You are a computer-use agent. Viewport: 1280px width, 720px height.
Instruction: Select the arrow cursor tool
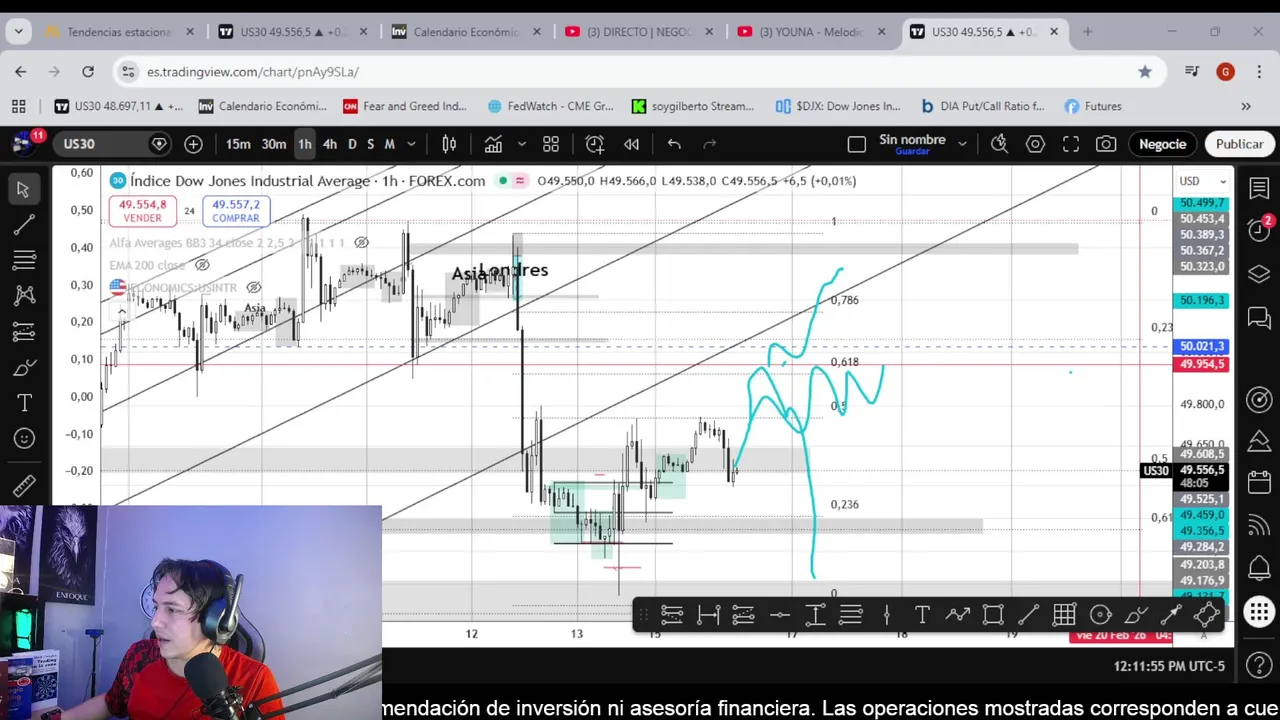click(x=23, y=189)
